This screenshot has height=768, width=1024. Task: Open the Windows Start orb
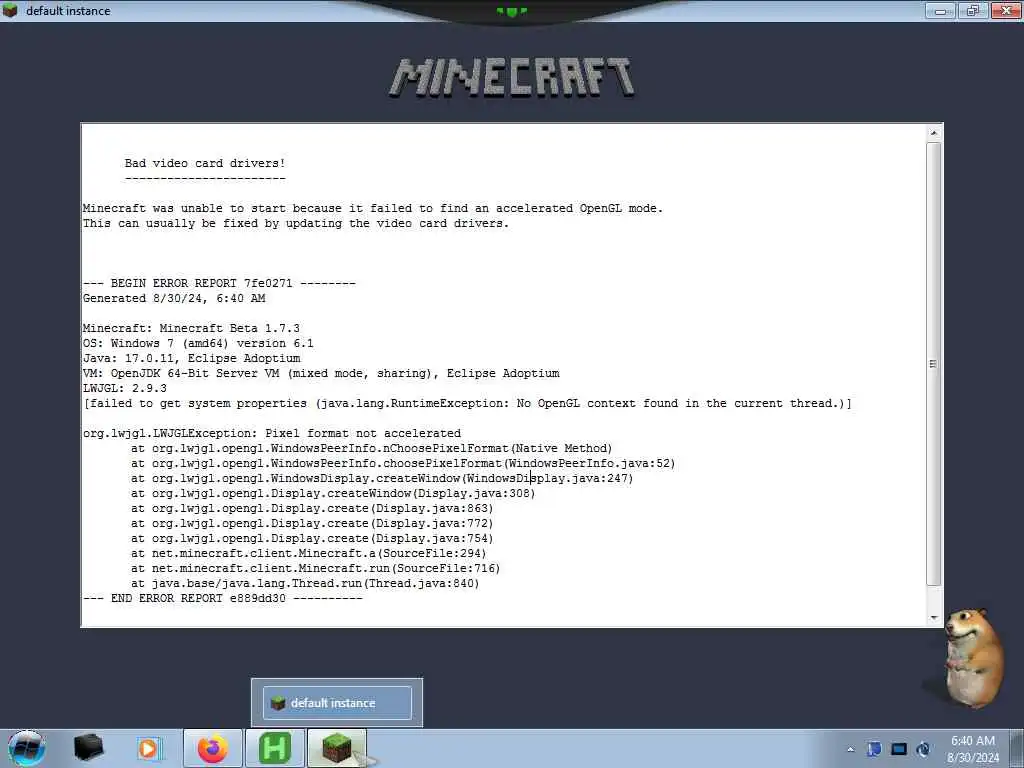[x=26, y=748]
